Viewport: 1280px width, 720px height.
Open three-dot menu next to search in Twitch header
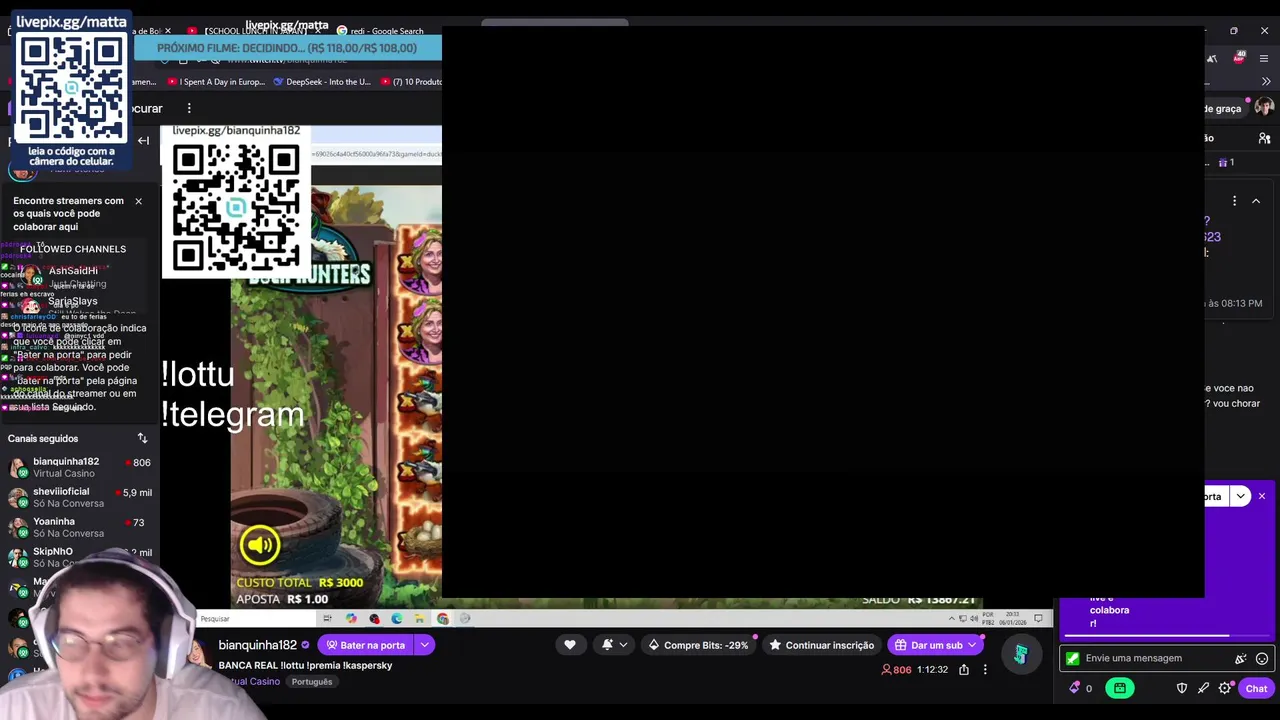pyautogui.click(x=189, y=108)
